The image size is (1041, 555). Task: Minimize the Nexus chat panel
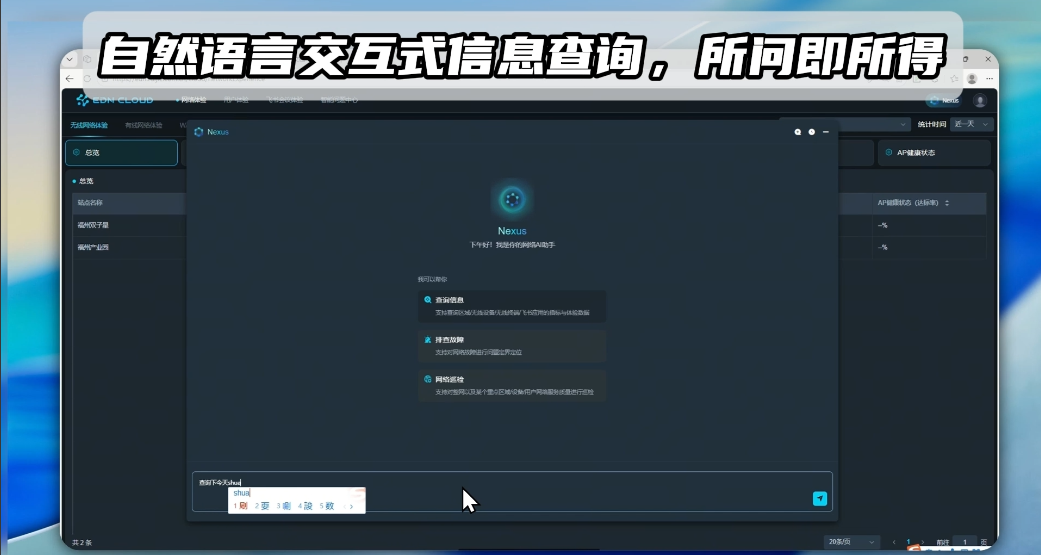[826, 132]
